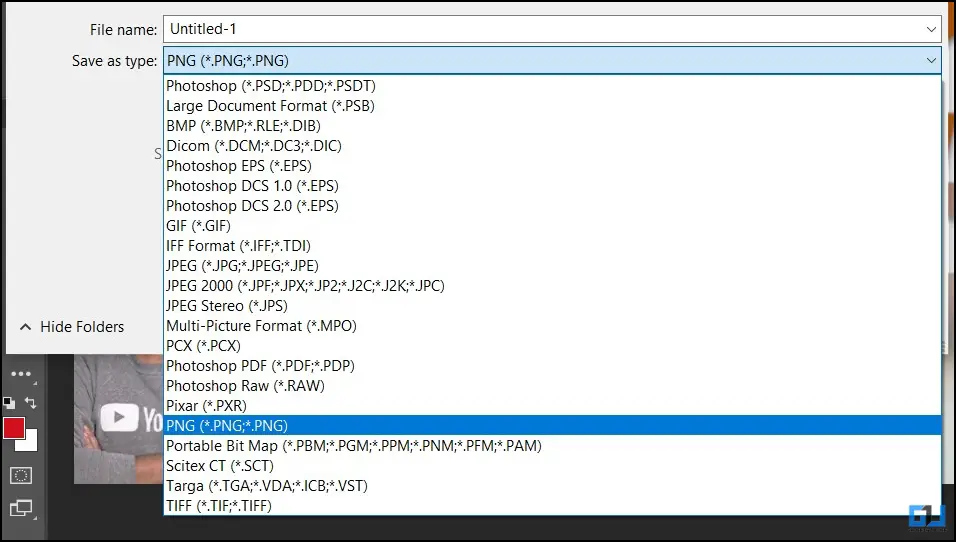Collapse the Save as type dropdown arrow

coord(931,60)
